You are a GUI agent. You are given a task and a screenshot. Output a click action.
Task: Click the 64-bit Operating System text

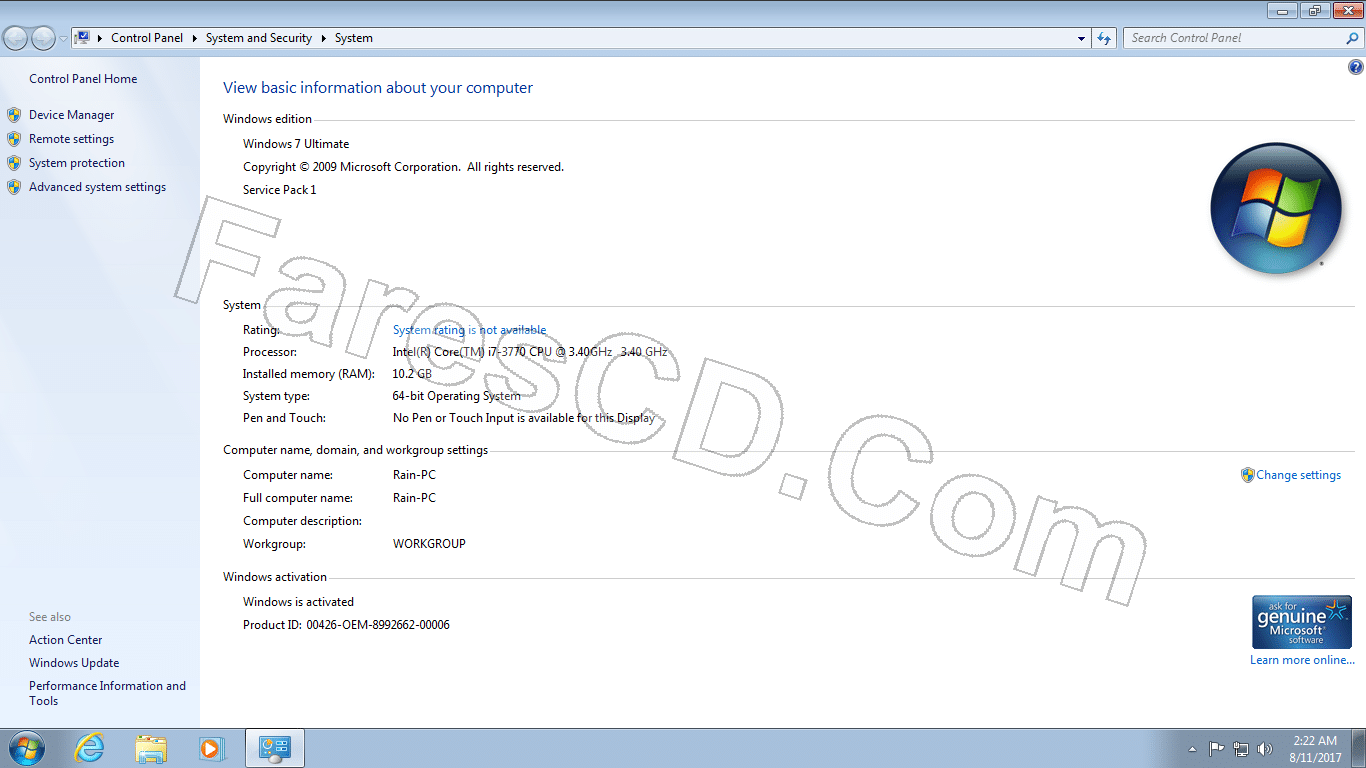coord(457,396)
